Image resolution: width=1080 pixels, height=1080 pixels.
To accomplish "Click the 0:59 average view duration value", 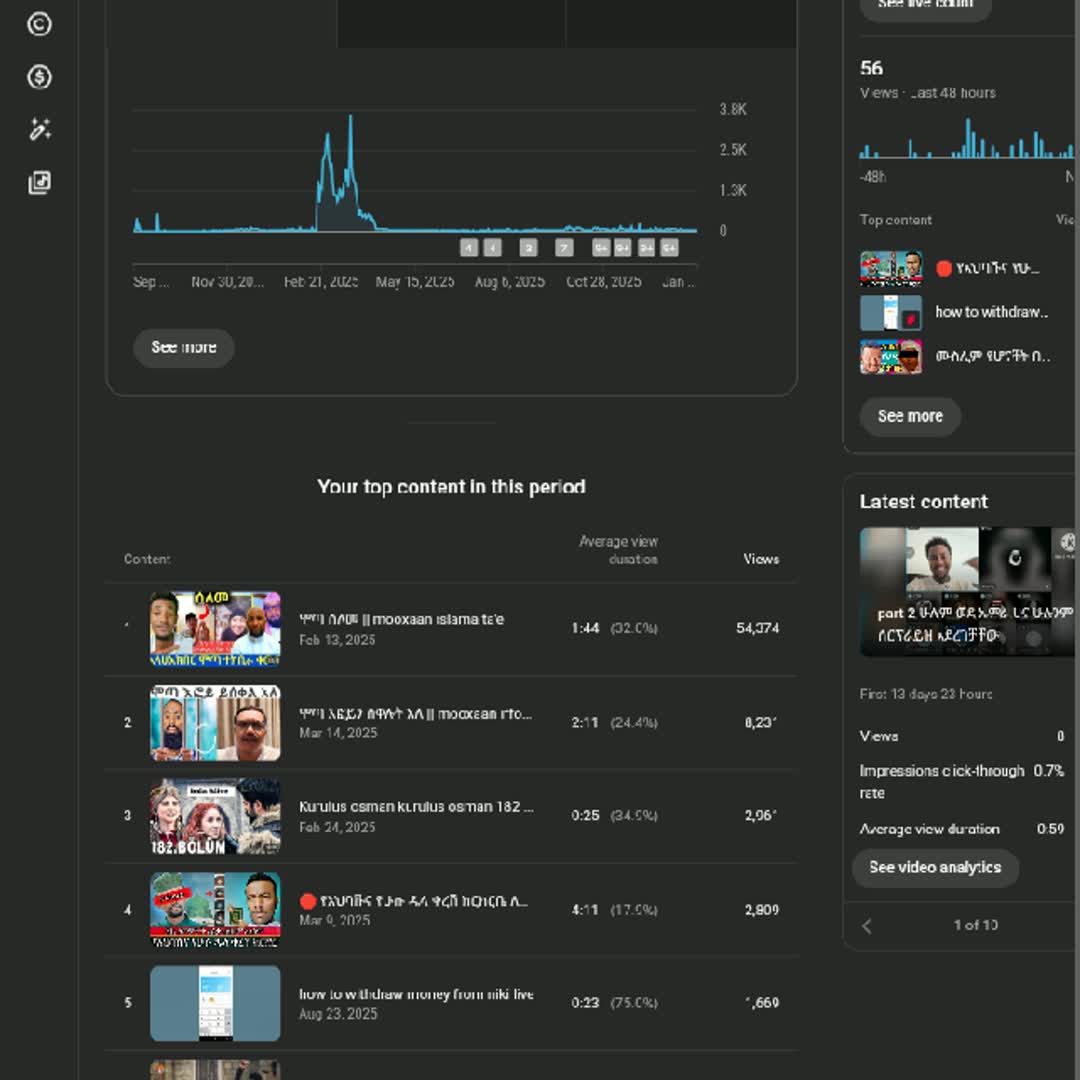I will [1050, 829].
